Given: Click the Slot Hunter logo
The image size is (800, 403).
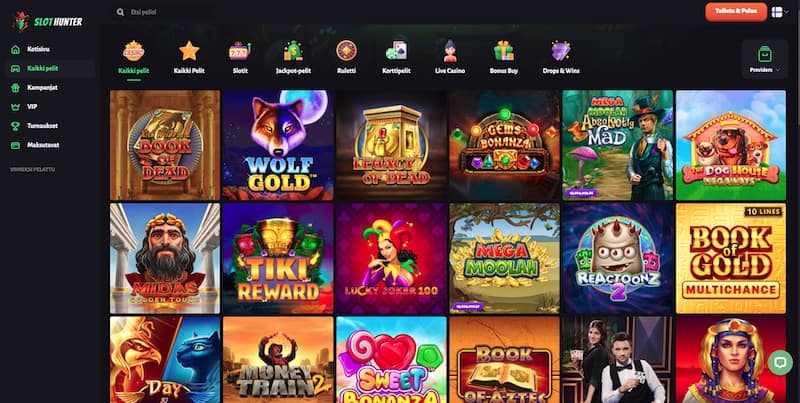Looking at the screenshot, I should [x=47, y=21].
